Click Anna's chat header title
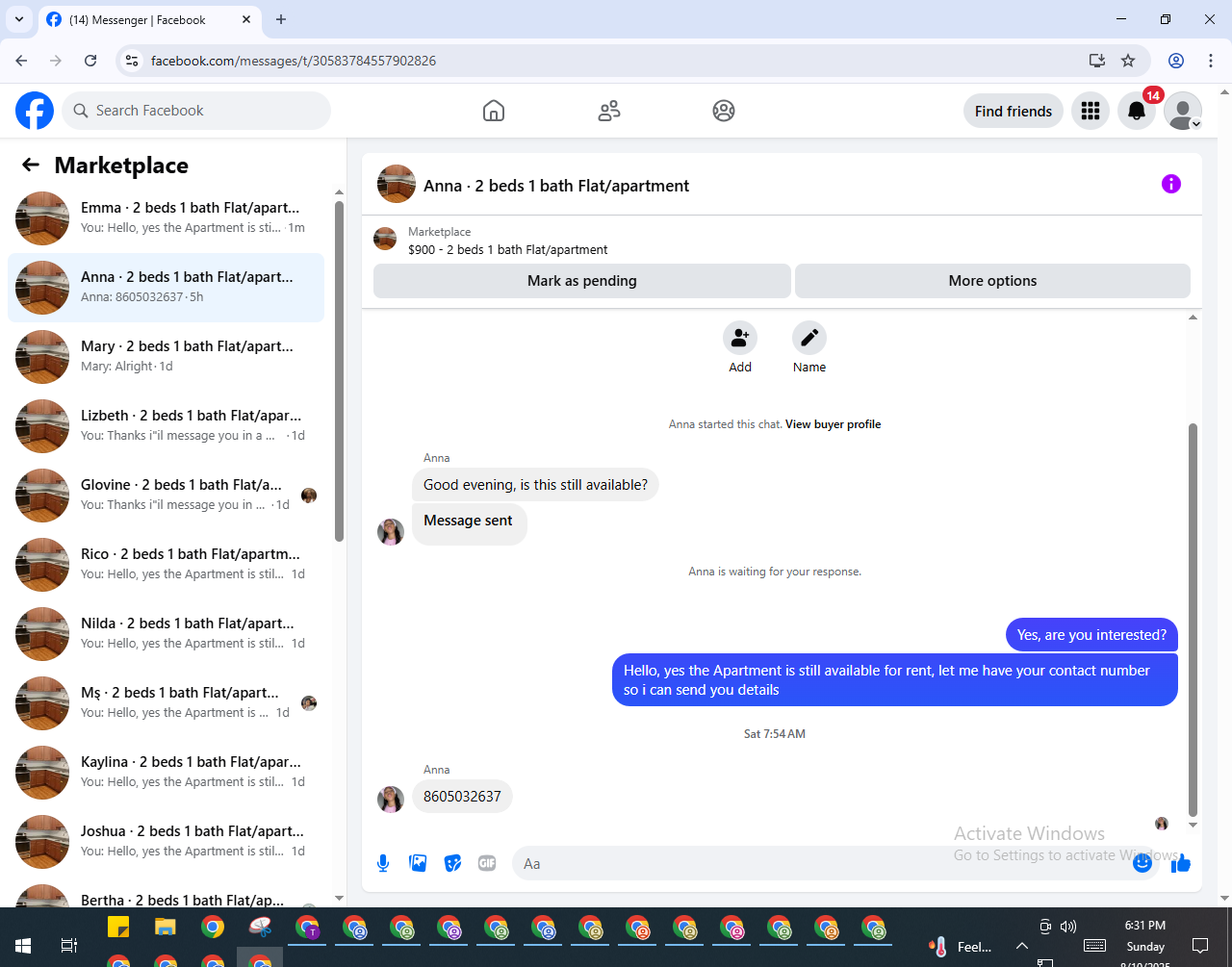This screenshot has height=967, width=1232. 556,186
